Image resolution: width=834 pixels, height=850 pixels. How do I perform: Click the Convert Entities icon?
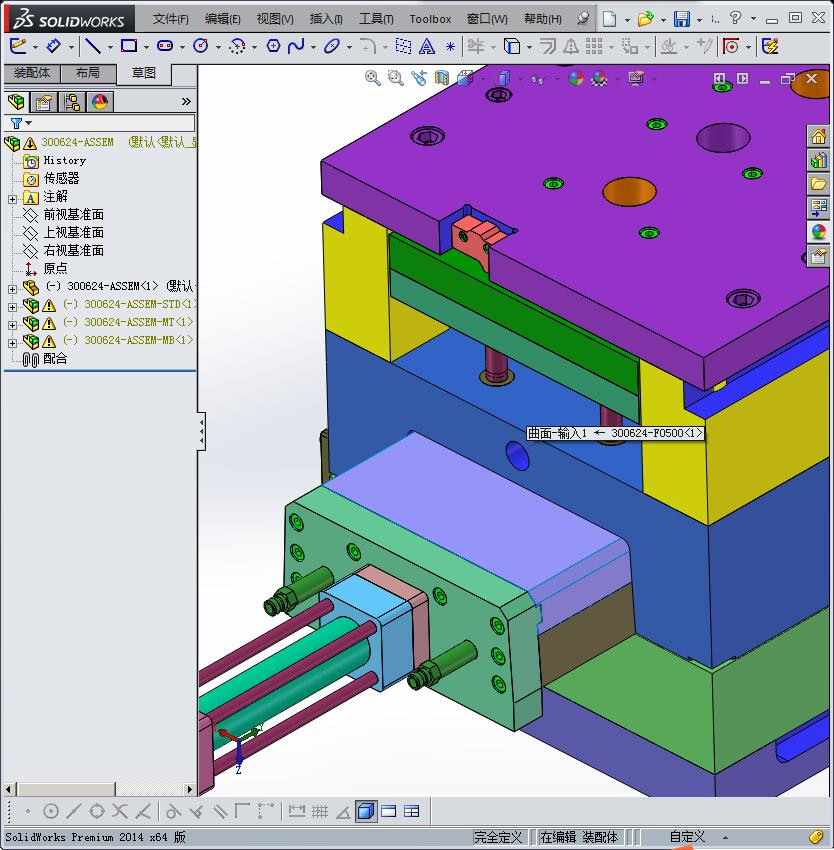pyautogui.click(x=511, y=46)
